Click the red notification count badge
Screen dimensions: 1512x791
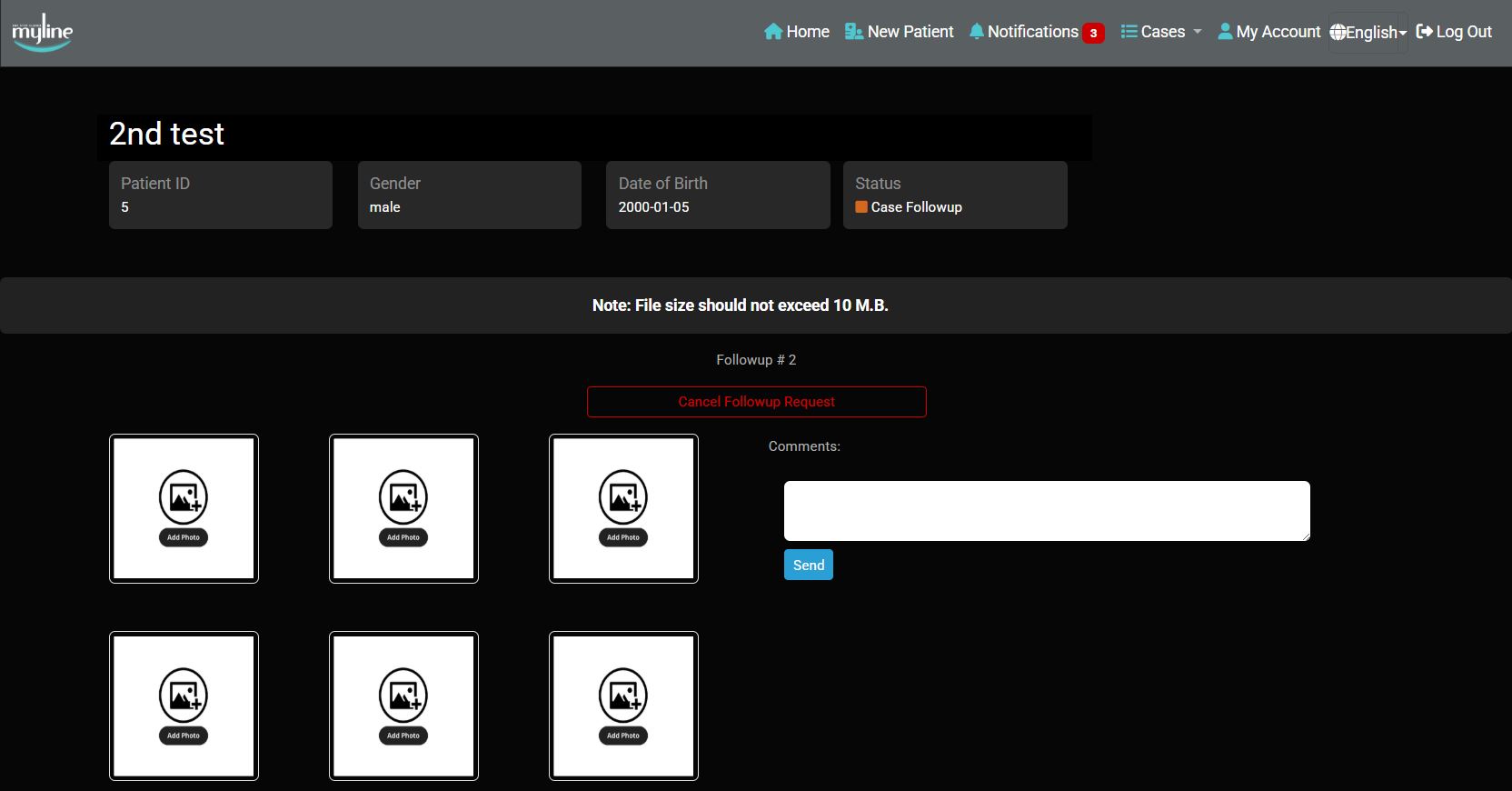1093,33
